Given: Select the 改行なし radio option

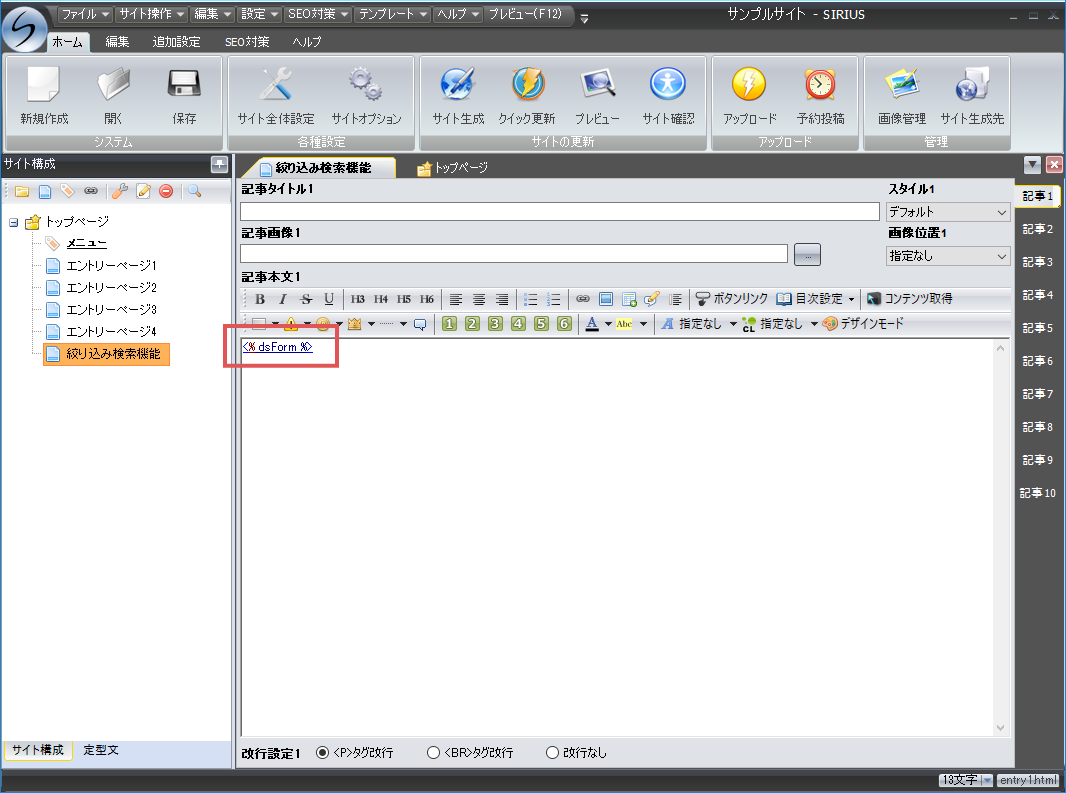Looking at the screenshot, I should 552,752.
